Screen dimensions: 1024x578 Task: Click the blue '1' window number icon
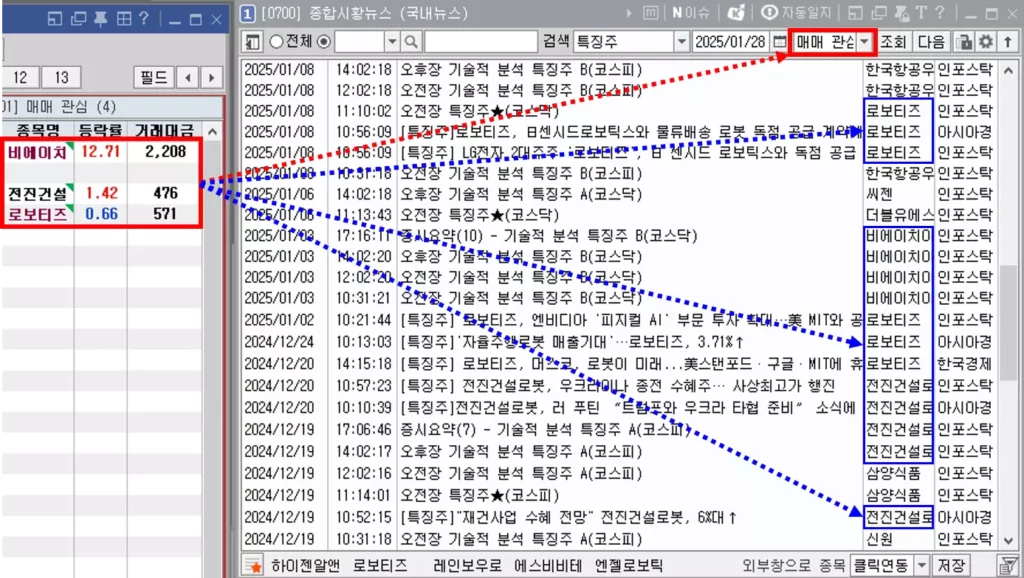[248, 12]
